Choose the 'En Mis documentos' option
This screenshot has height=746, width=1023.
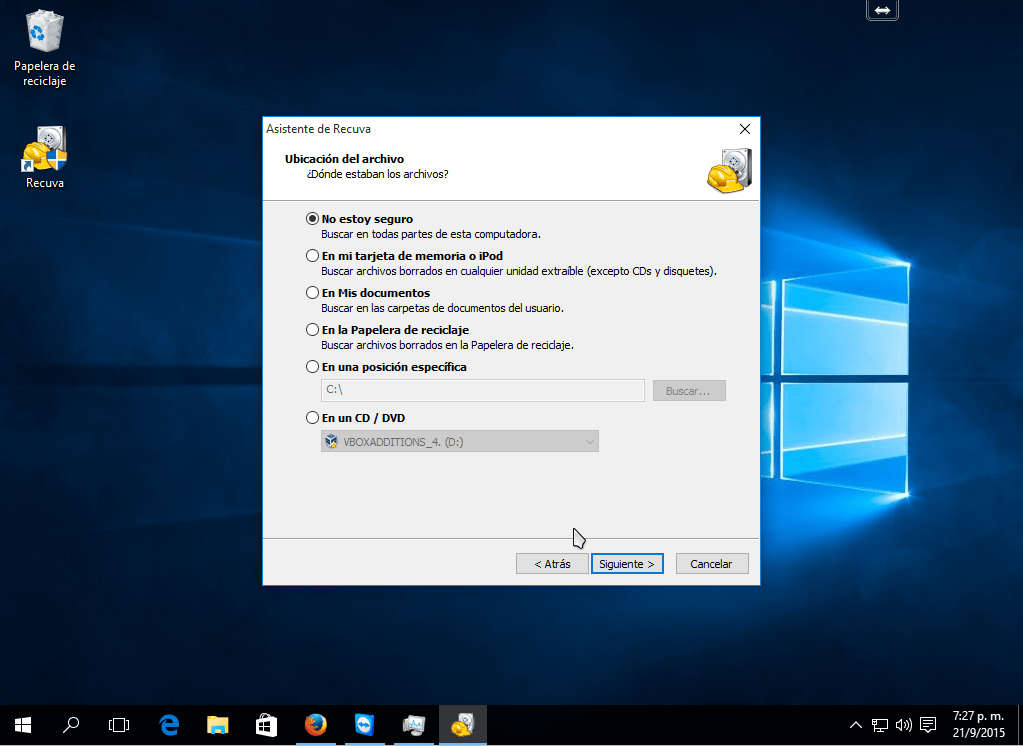(313, 293)
